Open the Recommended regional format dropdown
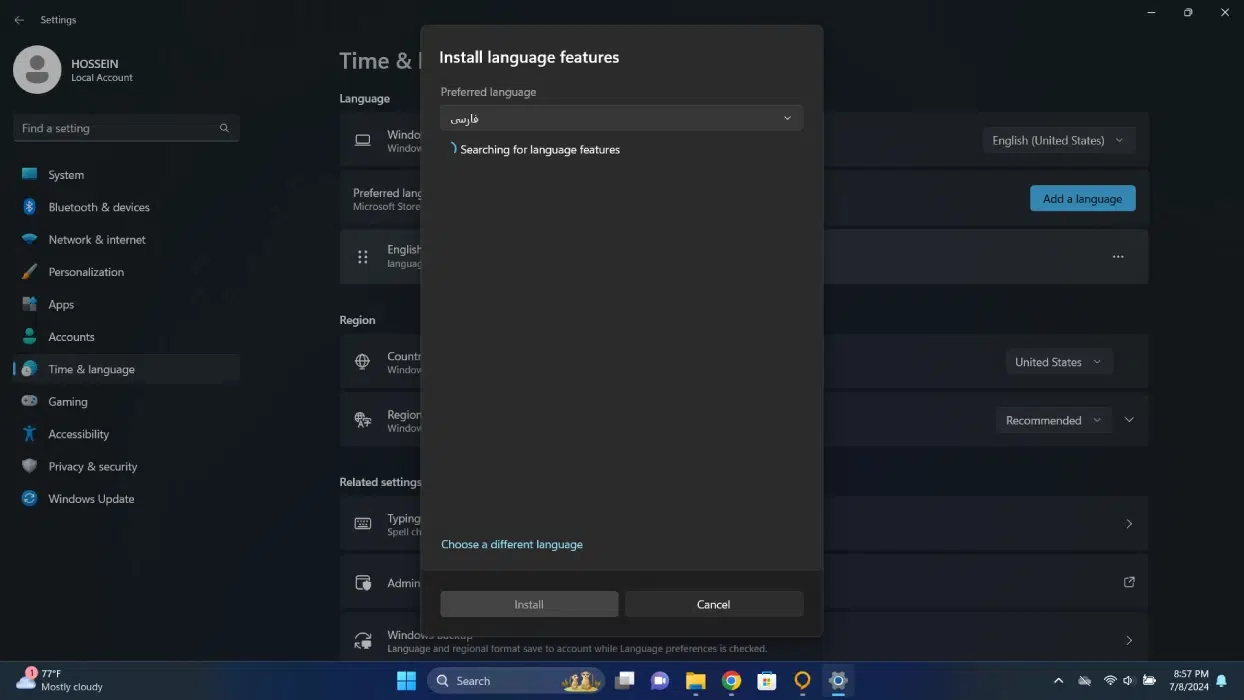Image resolution: width=1244 pixels, height=700 pixels. 1053,420
